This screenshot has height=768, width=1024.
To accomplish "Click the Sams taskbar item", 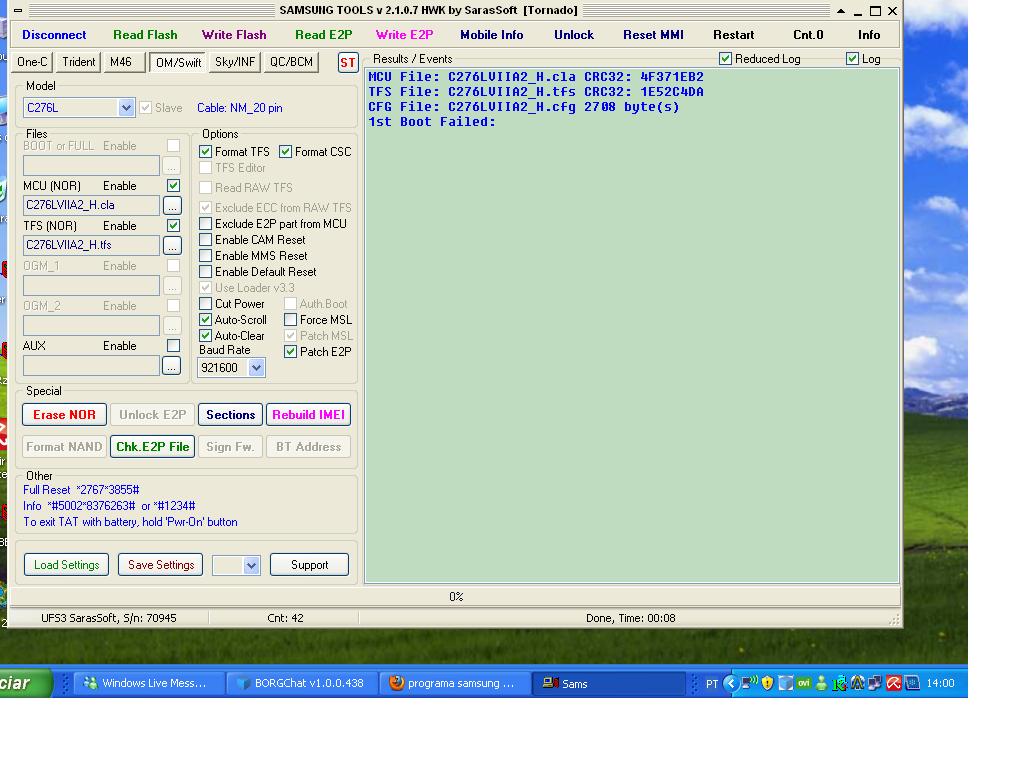I will (x=607, y=683).
